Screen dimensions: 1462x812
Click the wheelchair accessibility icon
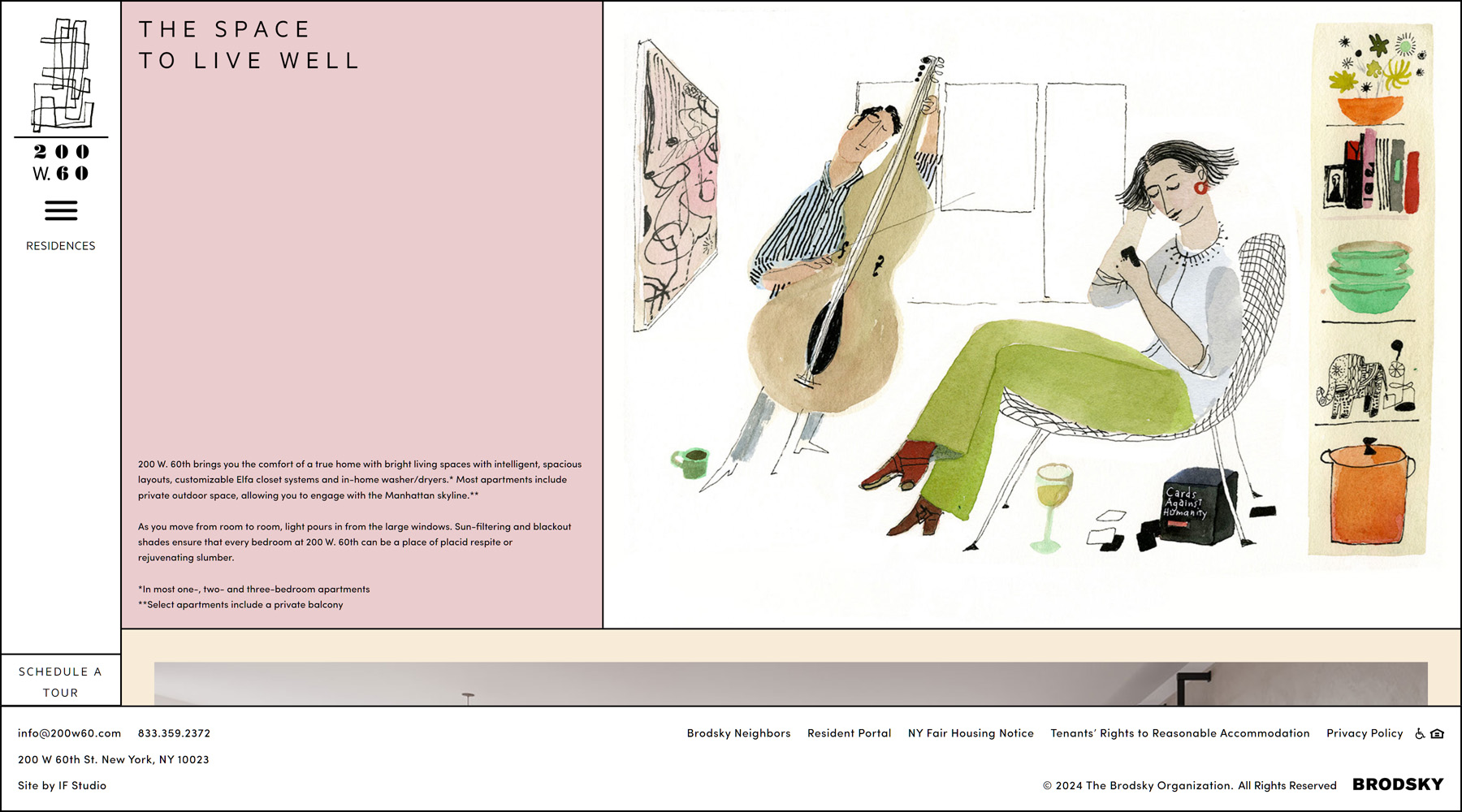click(1420, 734)
